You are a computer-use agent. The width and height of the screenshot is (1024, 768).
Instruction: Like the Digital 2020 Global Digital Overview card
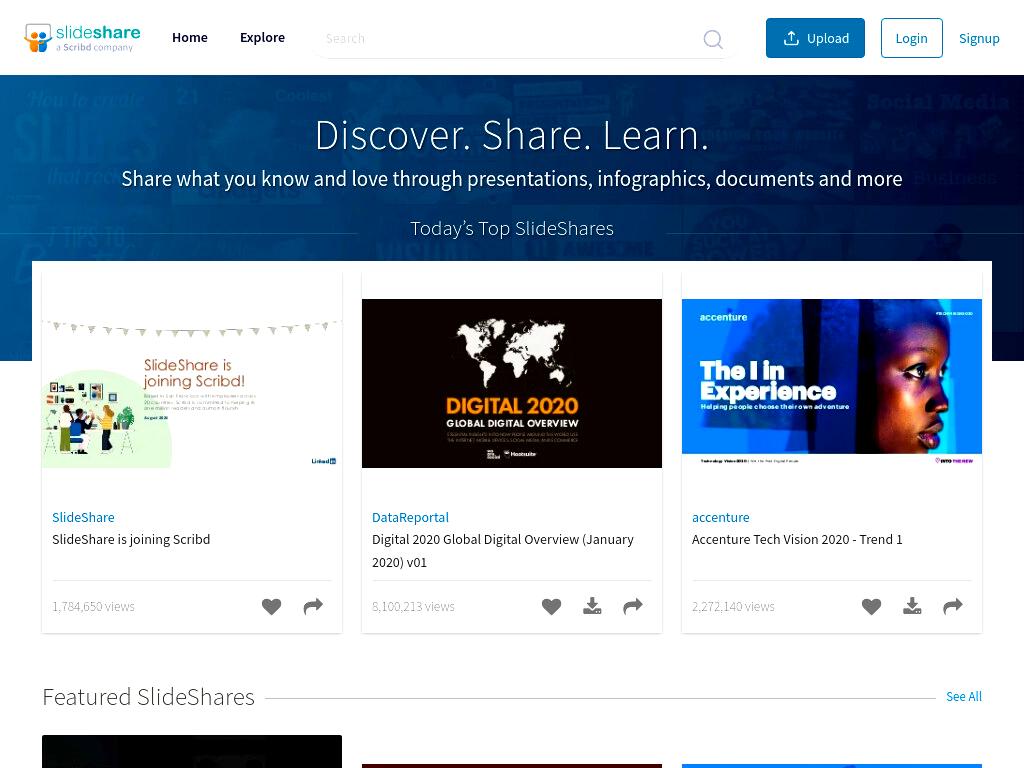551,607
